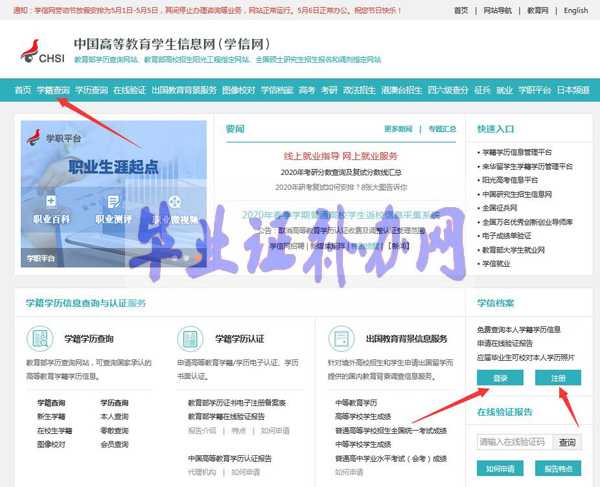Click the 学籍学历认证 document icon
Screen dimensions: 600x487
pyautogui.click(x=191, y=339)
